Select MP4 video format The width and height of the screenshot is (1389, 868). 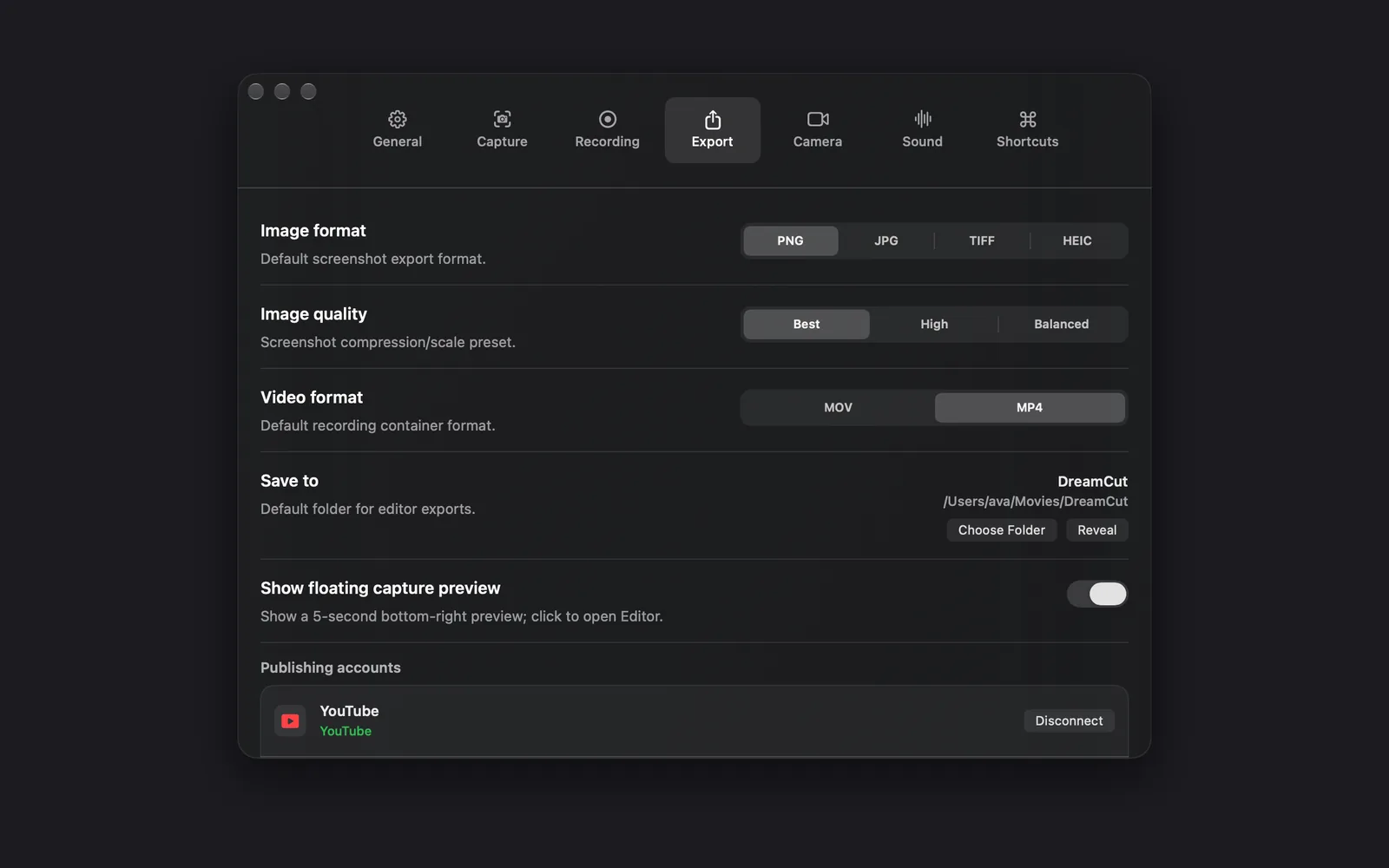pyautogui.click(x=1030, y=407)
